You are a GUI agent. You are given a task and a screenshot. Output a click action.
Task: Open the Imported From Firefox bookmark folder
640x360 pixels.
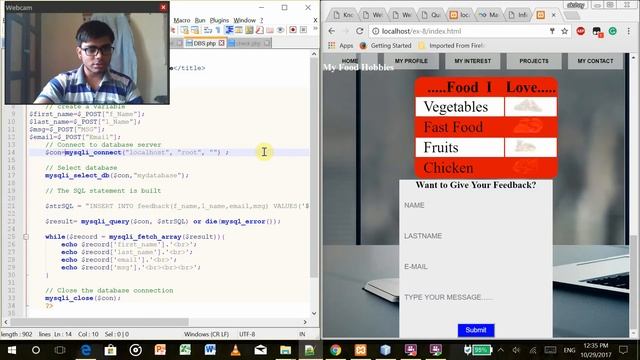451,46
